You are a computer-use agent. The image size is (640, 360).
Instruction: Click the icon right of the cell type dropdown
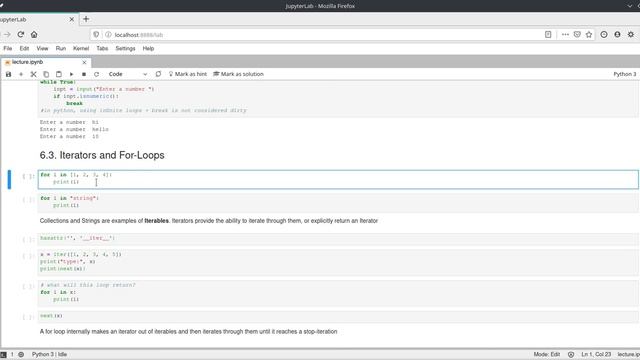click(158, 74)
